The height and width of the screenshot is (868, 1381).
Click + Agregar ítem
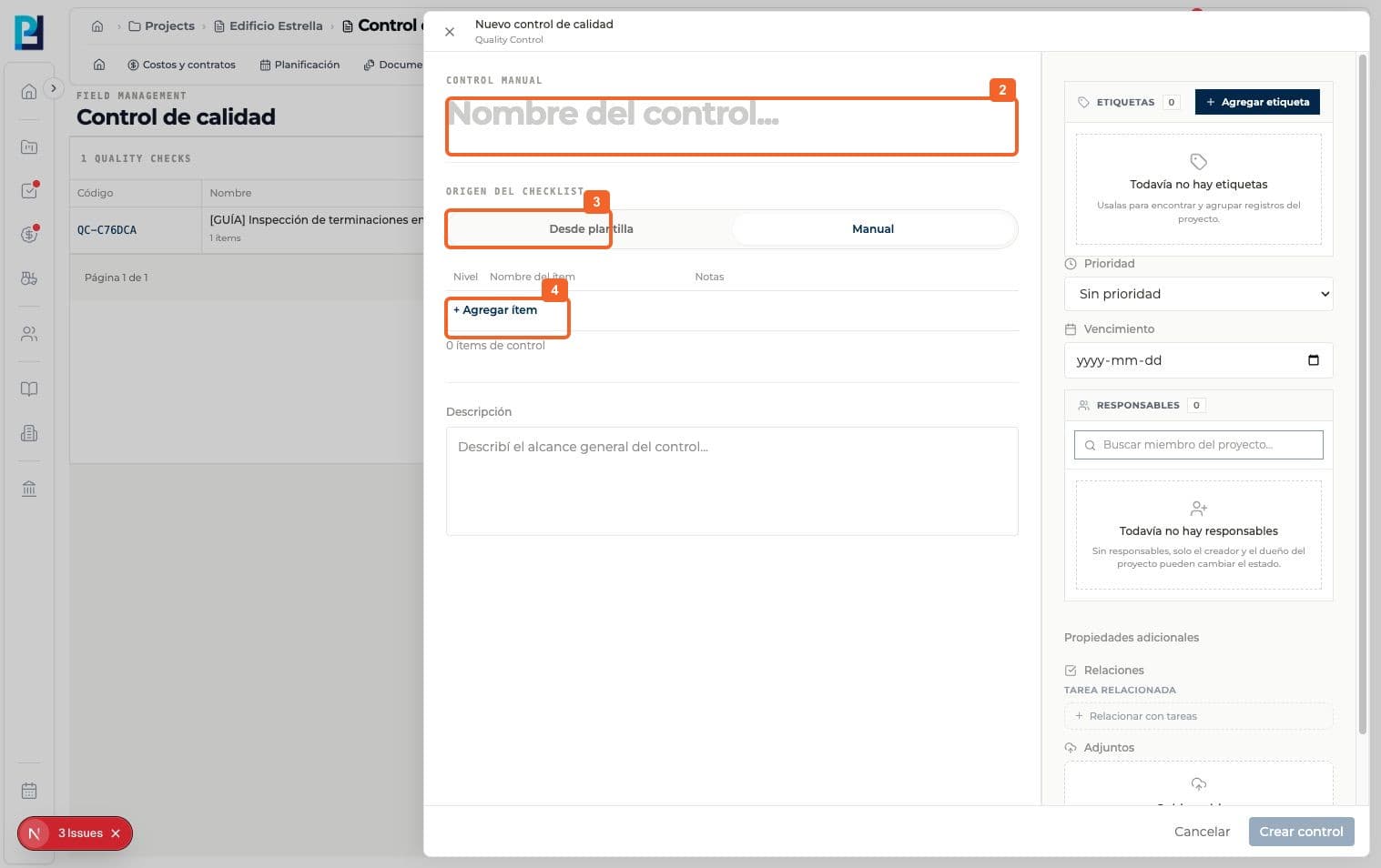[x=496, y=310]
